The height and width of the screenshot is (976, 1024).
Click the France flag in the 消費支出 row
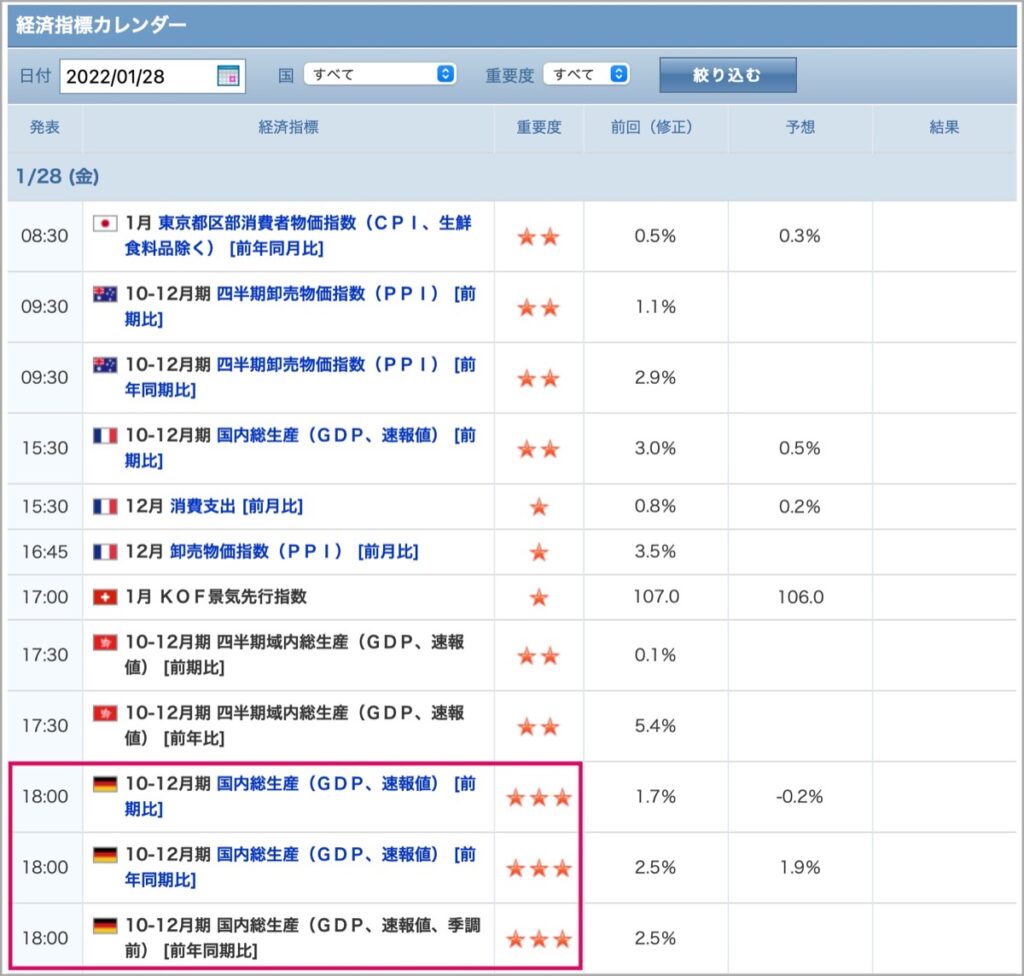[x=104, y=506]
